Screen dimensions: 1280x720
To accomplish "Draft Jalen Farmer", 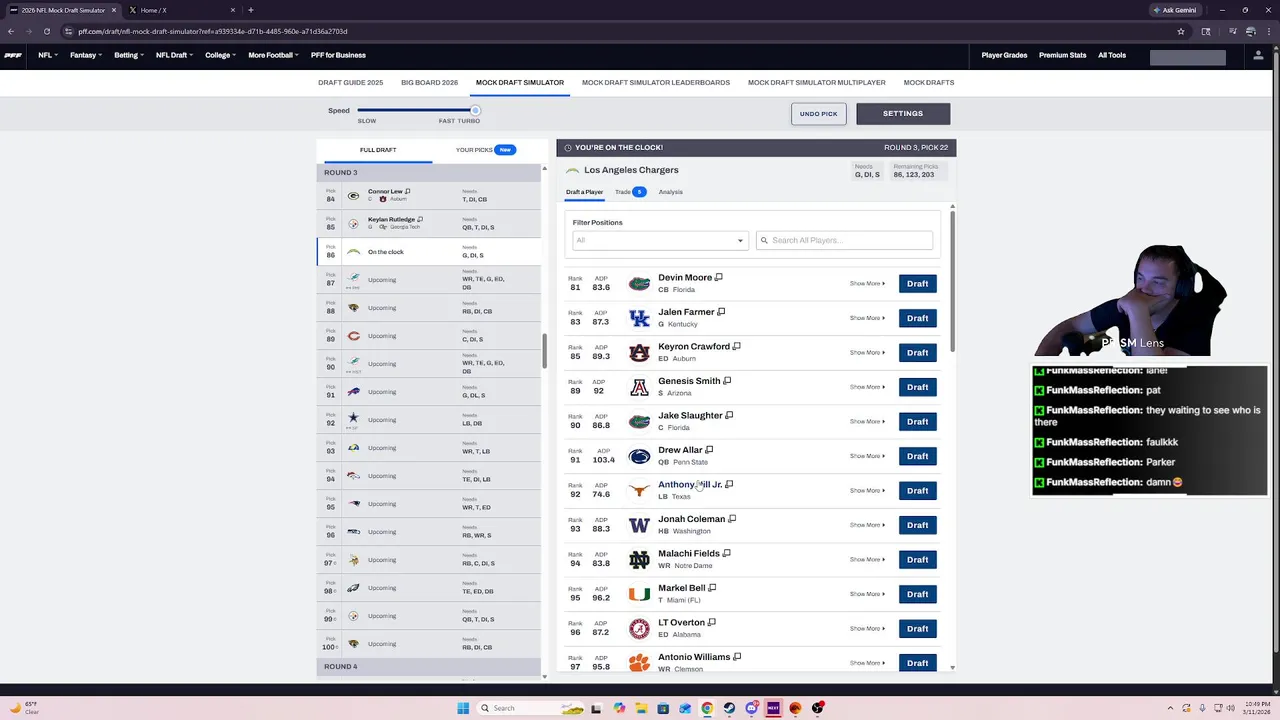I will coord(918,318).
